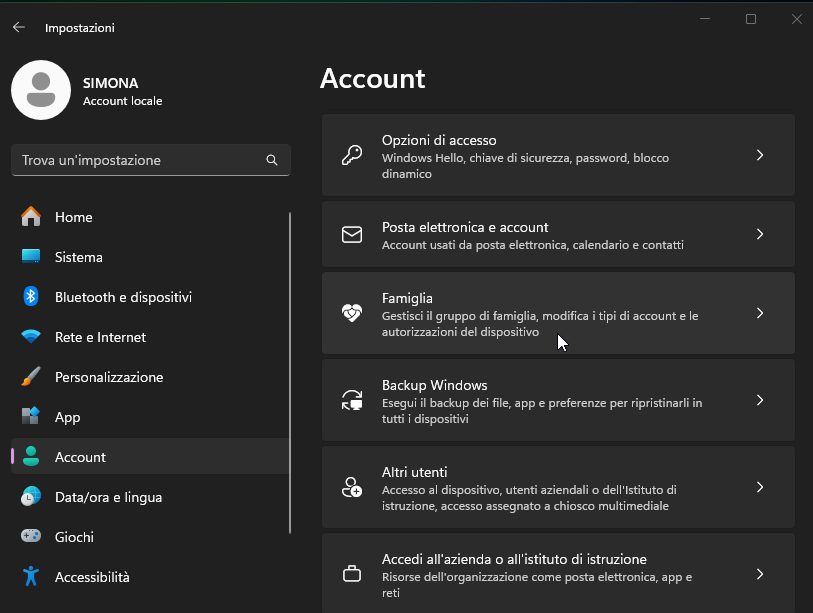Viewport: 813px width, 613px height.
Task: Open Altri utenti title
Action: click(414, 472)
